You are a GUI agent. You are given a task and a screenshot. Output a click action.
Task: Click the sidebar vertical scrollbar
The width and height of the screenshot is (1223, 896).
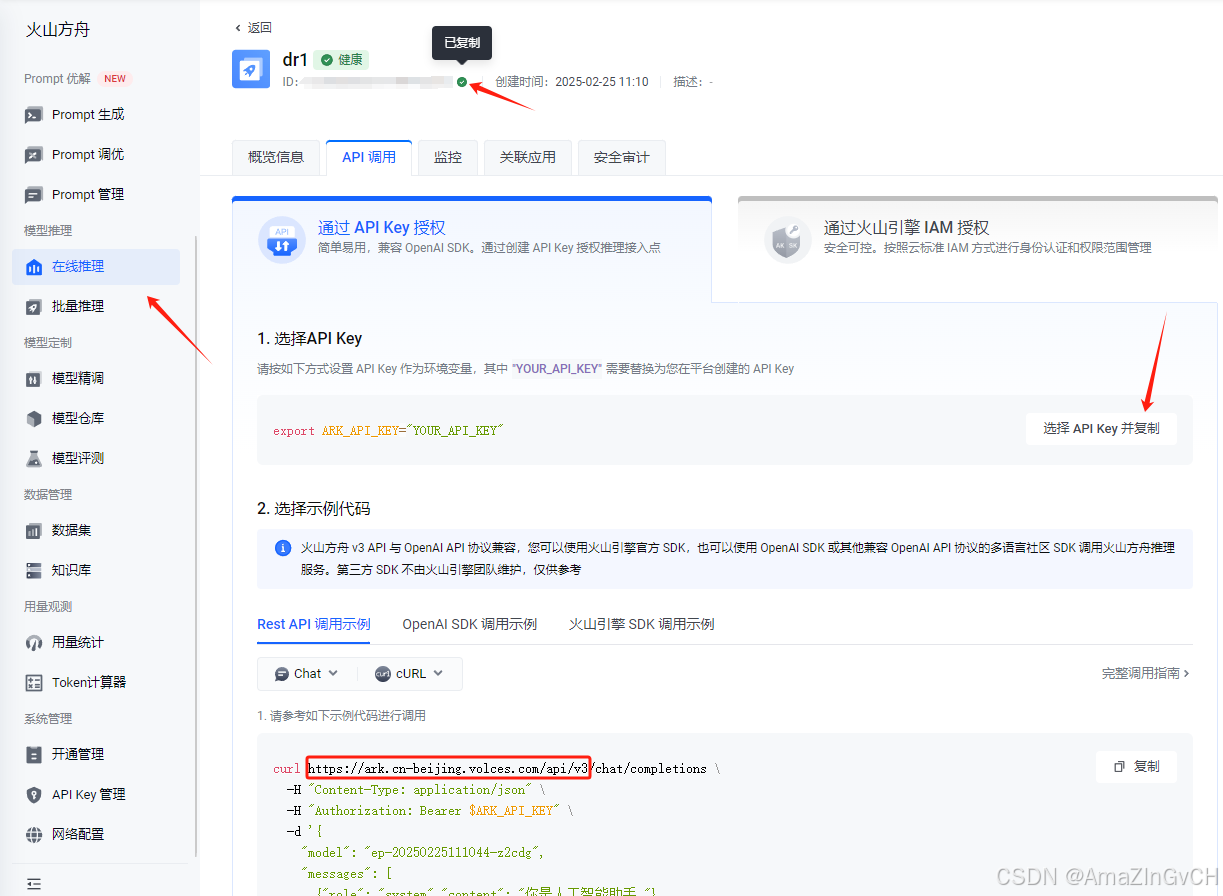point(196,545)
